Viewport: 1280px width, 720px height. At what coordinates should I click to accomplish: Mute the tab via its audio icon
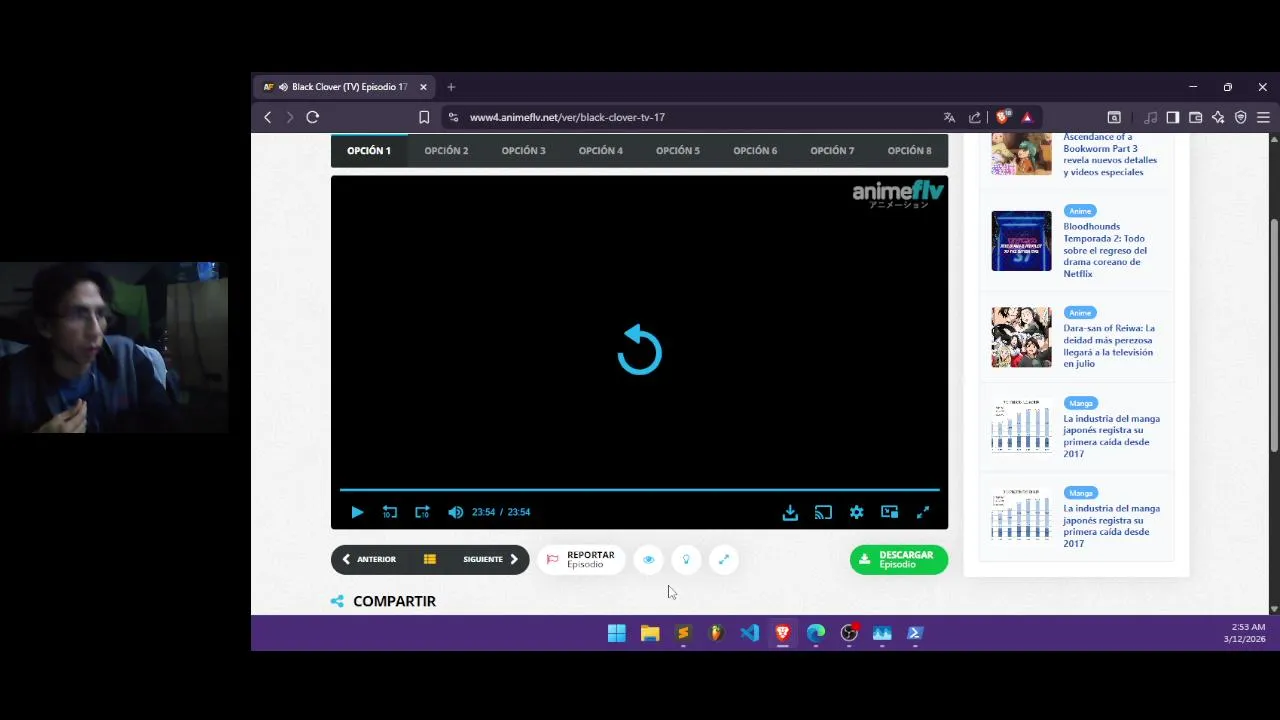click(x=284, y=87)
